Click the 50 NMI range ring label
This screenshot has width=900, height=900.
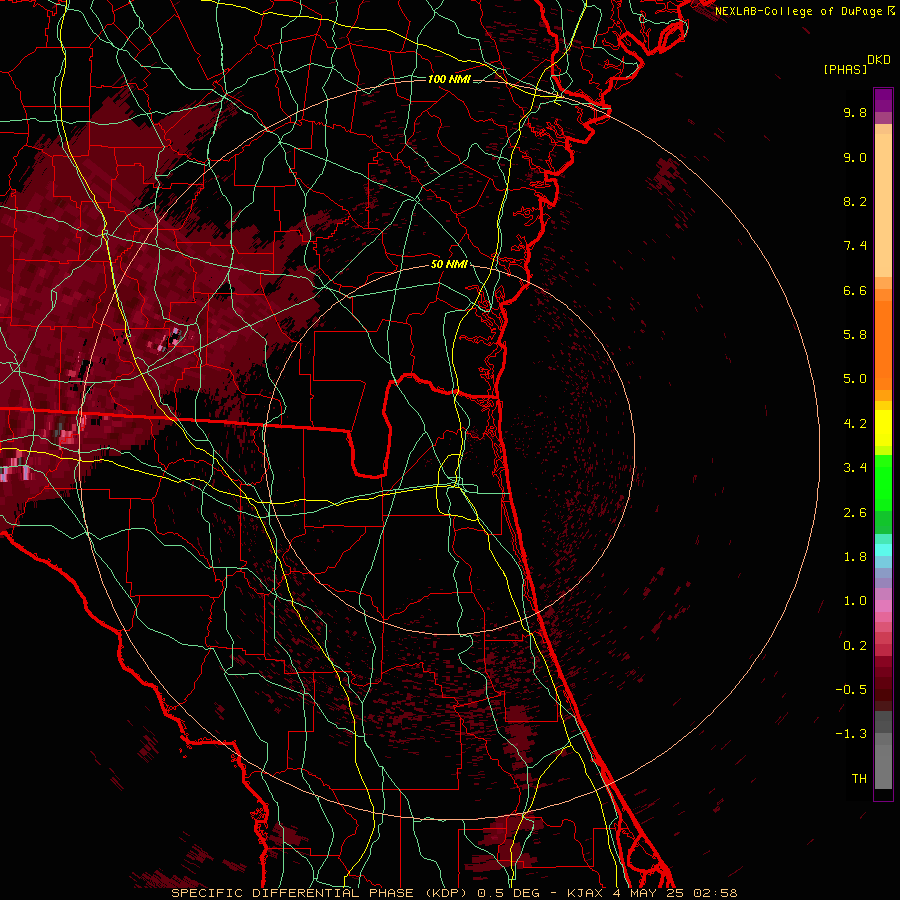pos(449,265)
